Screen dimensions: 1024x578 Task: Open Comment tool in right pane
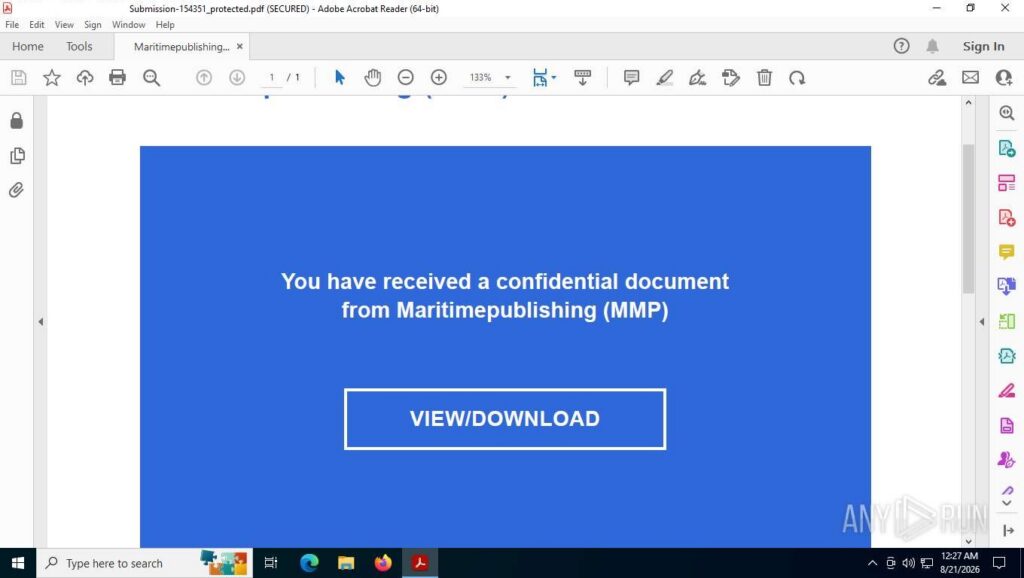[1006, 252]
